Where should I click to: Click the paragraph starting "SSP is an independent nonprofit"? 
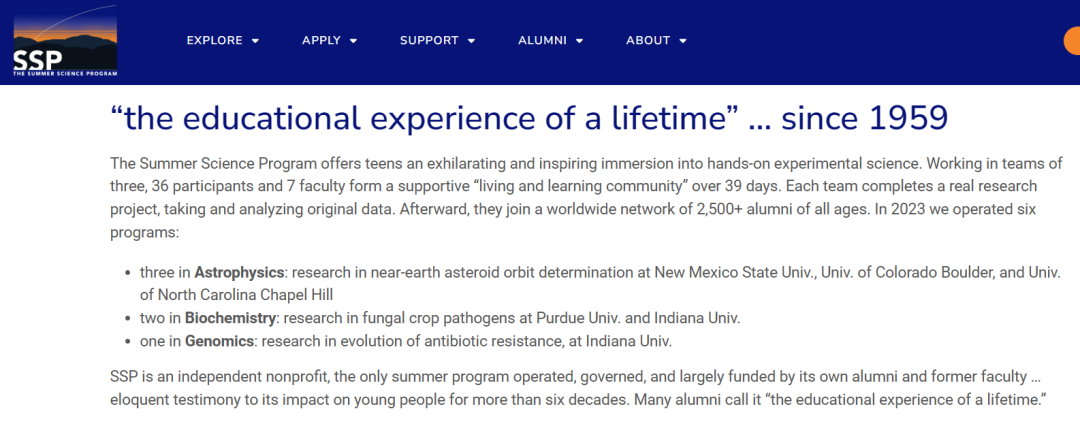click(579, 389)
